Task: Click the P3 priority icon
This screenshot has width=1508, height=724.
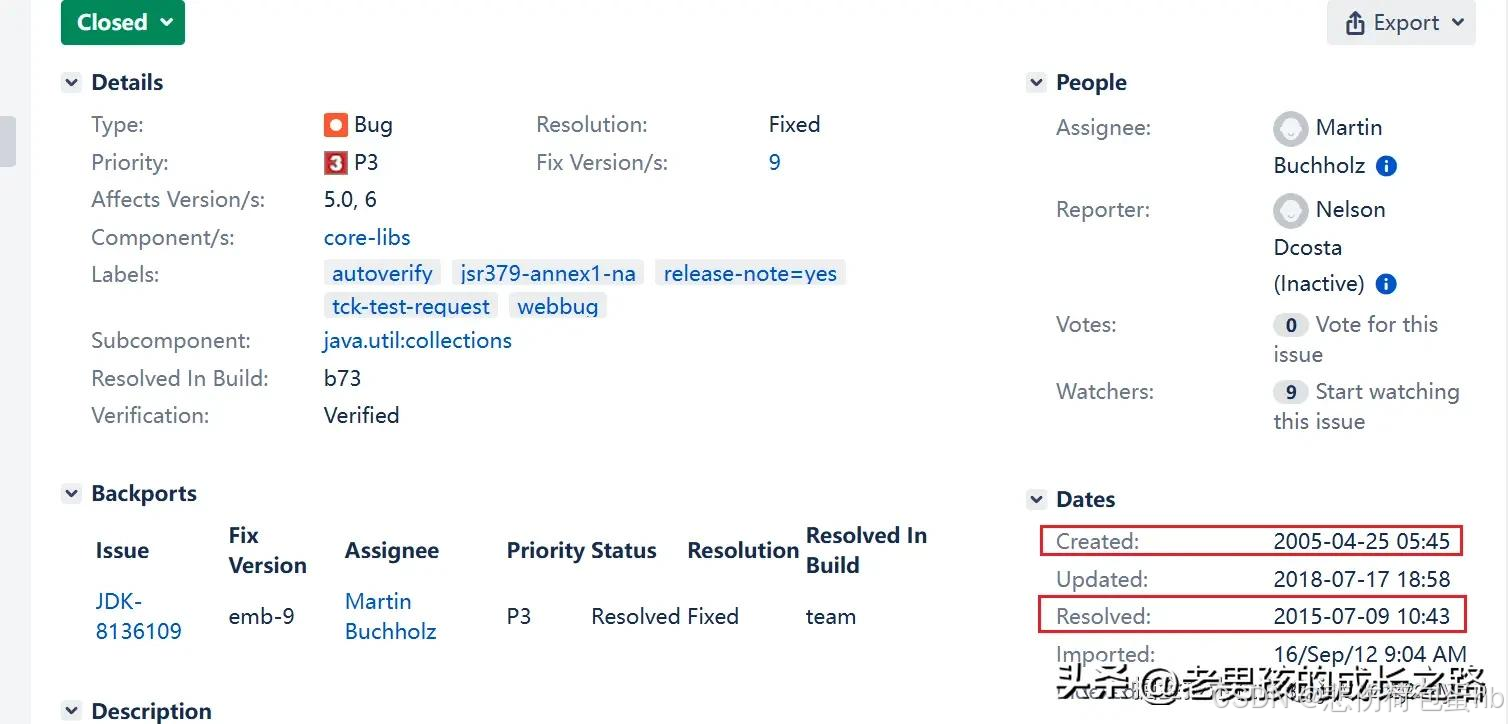Action: 335,162
